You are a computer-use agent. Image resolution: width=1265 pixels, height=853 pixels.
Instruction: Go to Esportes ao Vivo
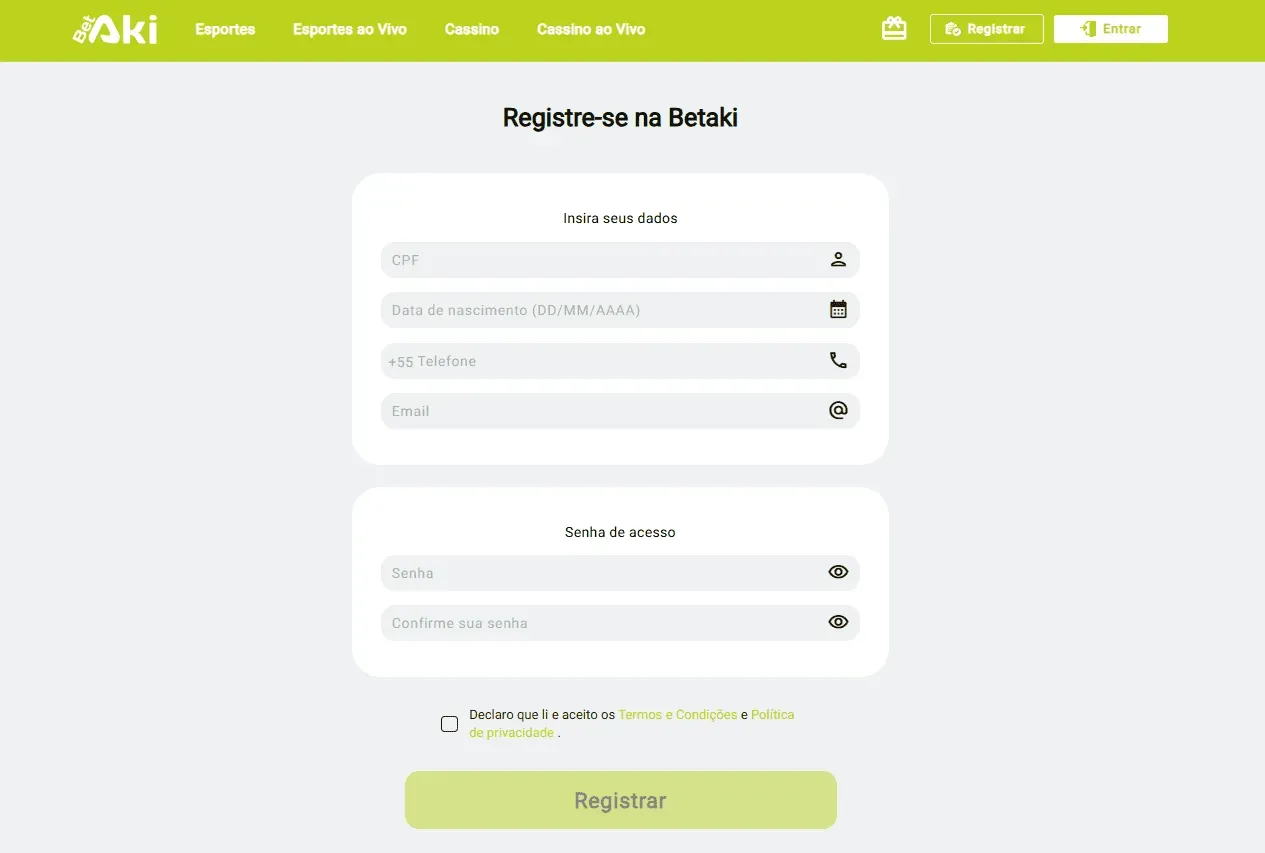click(x=350, y=29)
